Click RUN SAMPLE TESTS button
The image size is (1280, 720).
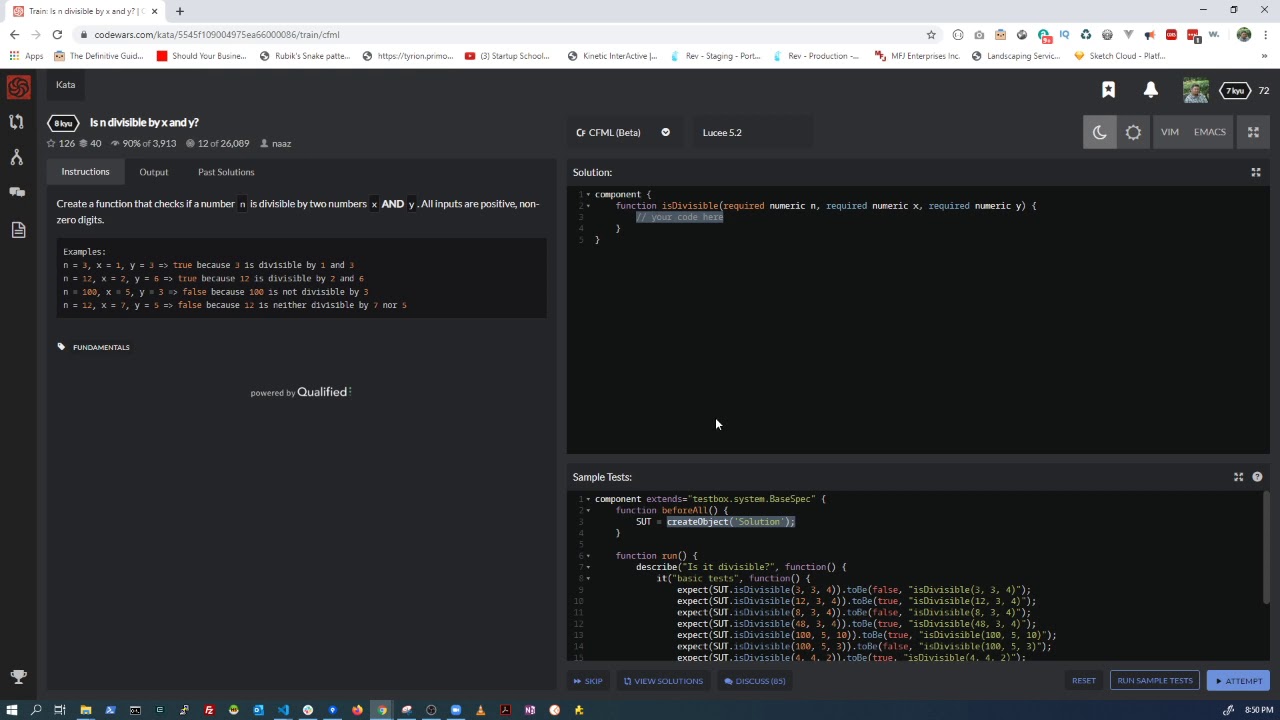[x=1155, y=681]
